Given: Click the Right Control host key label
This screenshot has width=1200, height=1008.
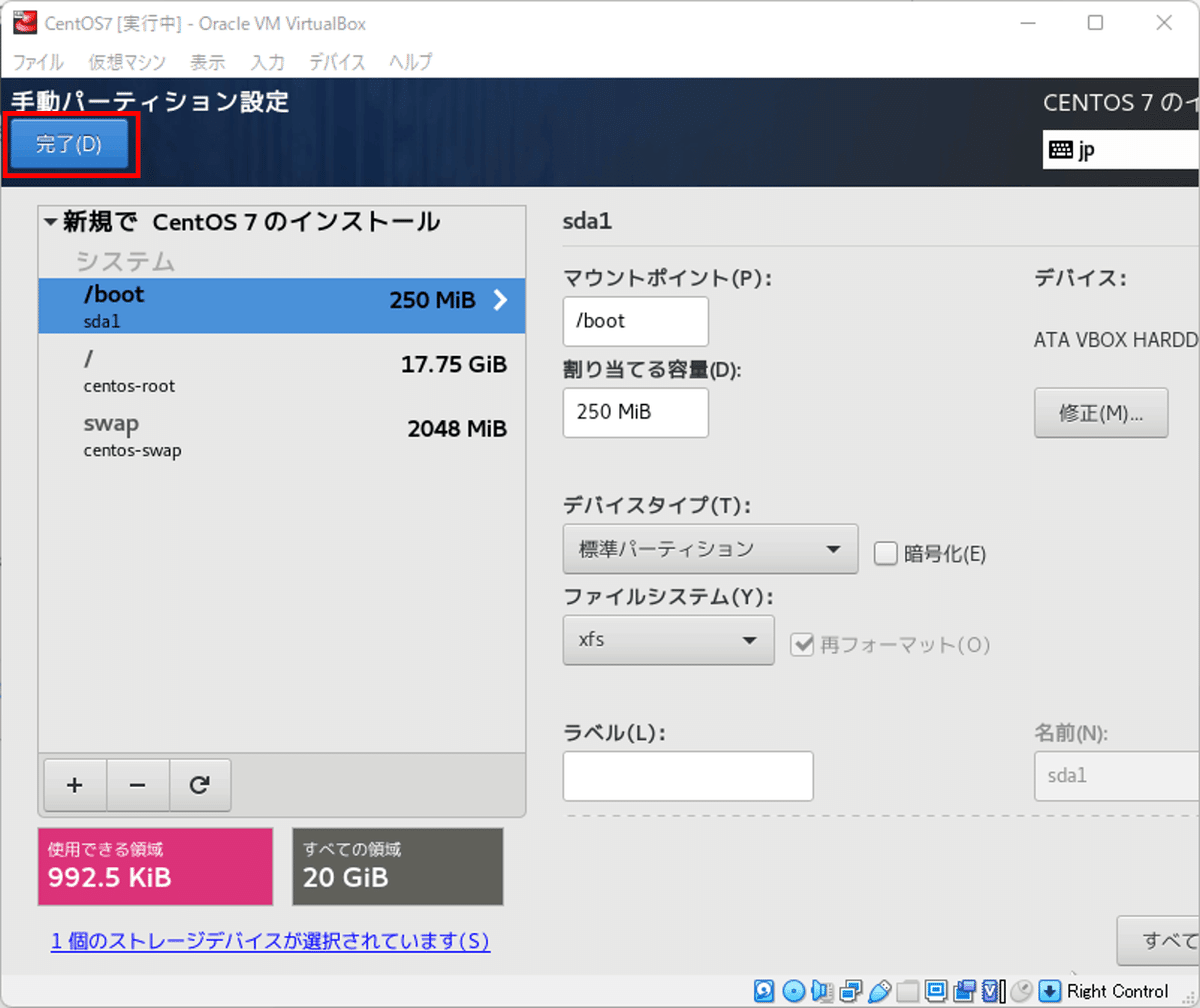Looking at the screenshot, I should [x=1117, y=991].
